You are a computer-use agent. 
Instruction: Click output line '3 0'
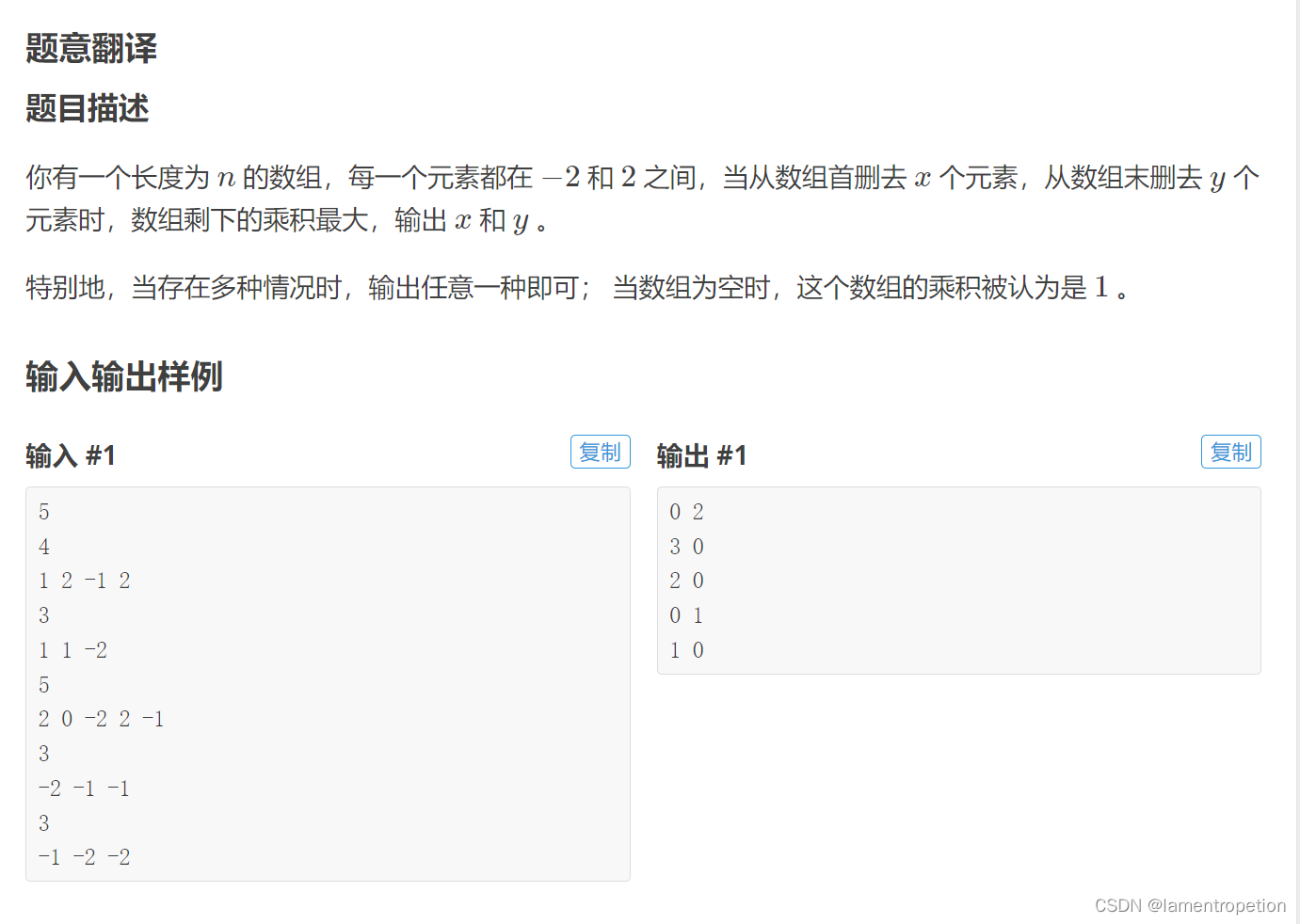pos(687,547)
